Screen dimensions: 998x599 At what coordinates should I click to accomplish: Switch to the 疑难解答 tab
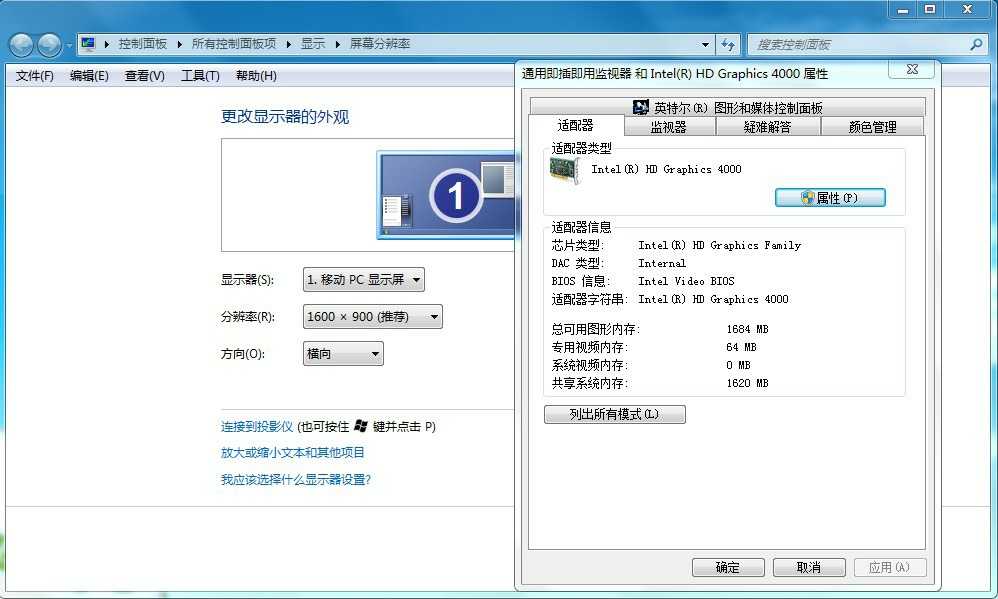(768, 127)
